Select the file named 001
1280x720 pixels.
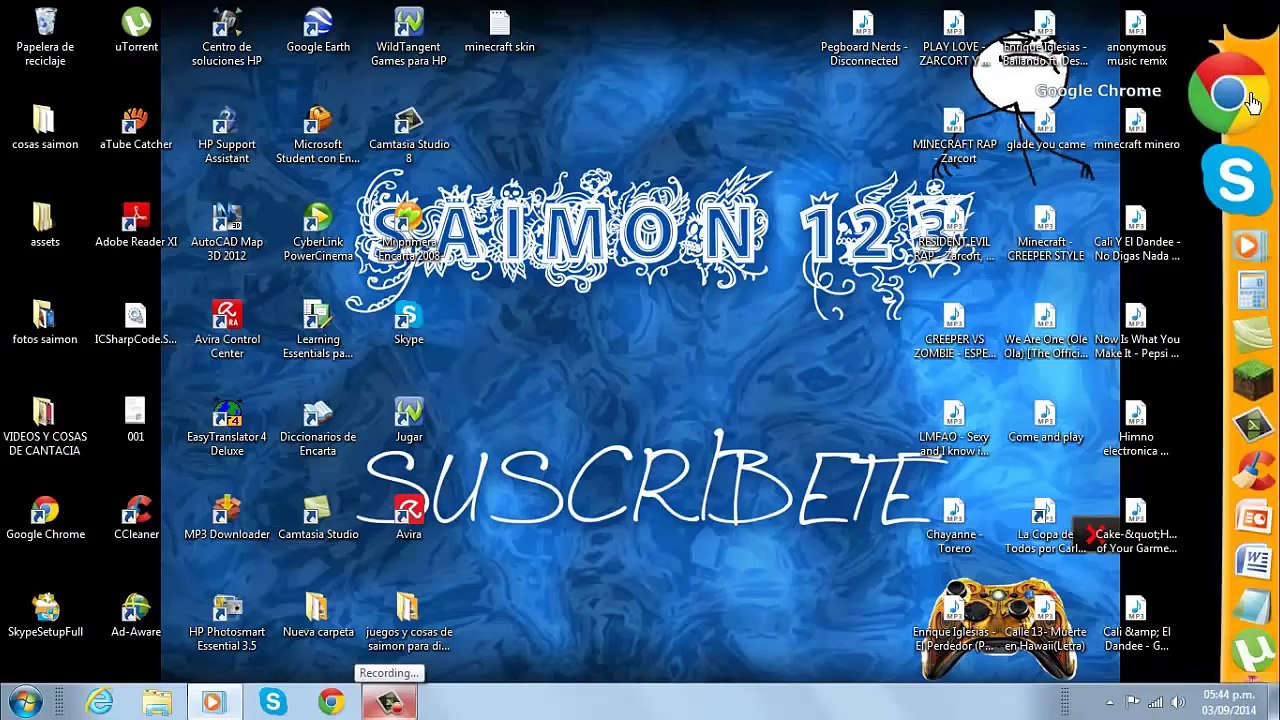point(136,420)
